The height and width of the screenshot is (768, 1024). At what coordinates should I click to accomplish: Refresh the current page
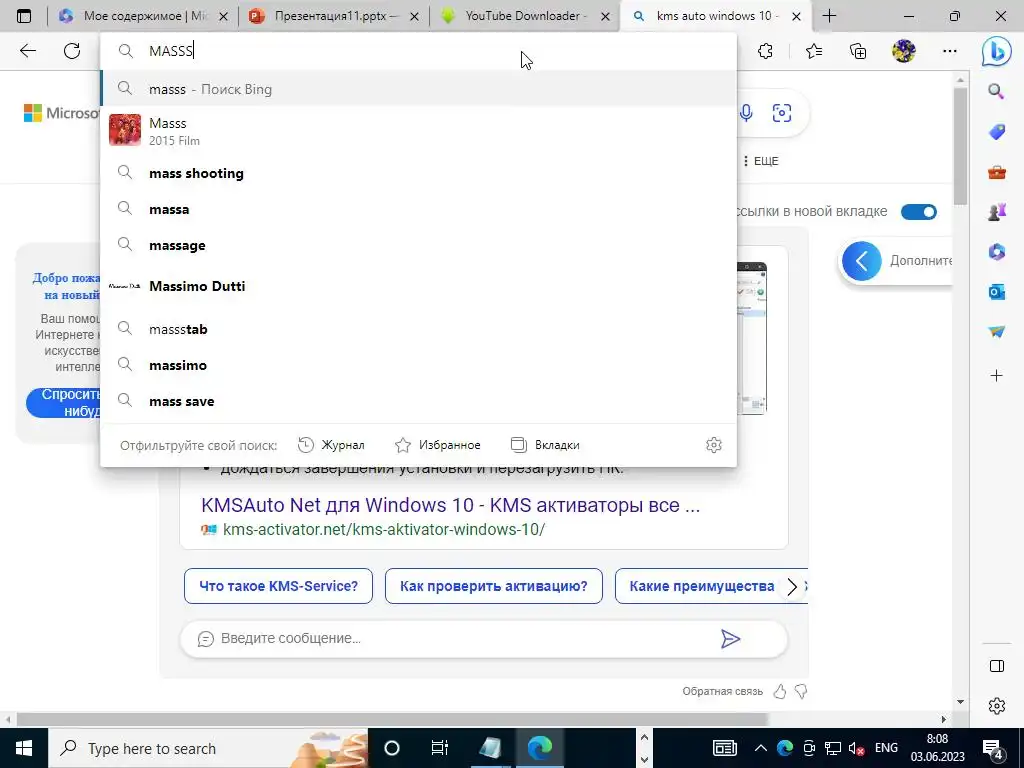point(72,51)
